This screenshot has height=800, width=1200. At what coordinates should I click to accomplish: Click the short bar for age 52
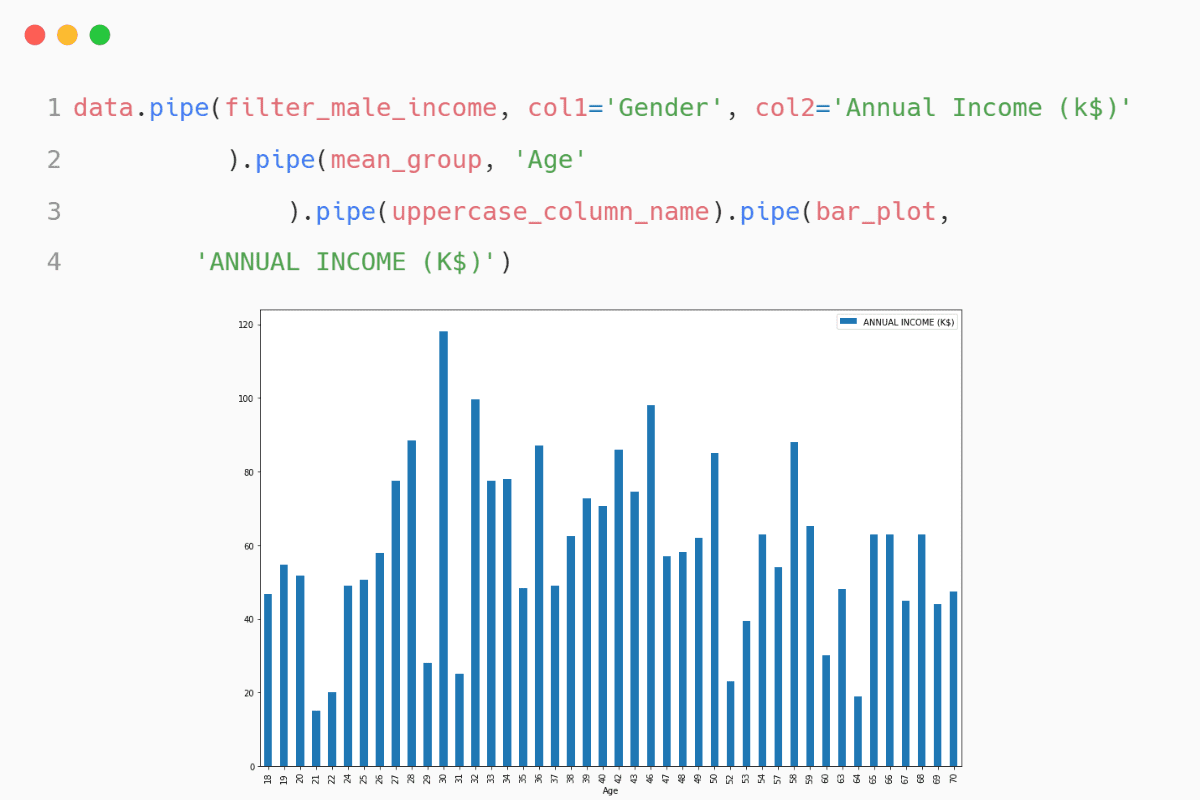pos(731,724)
